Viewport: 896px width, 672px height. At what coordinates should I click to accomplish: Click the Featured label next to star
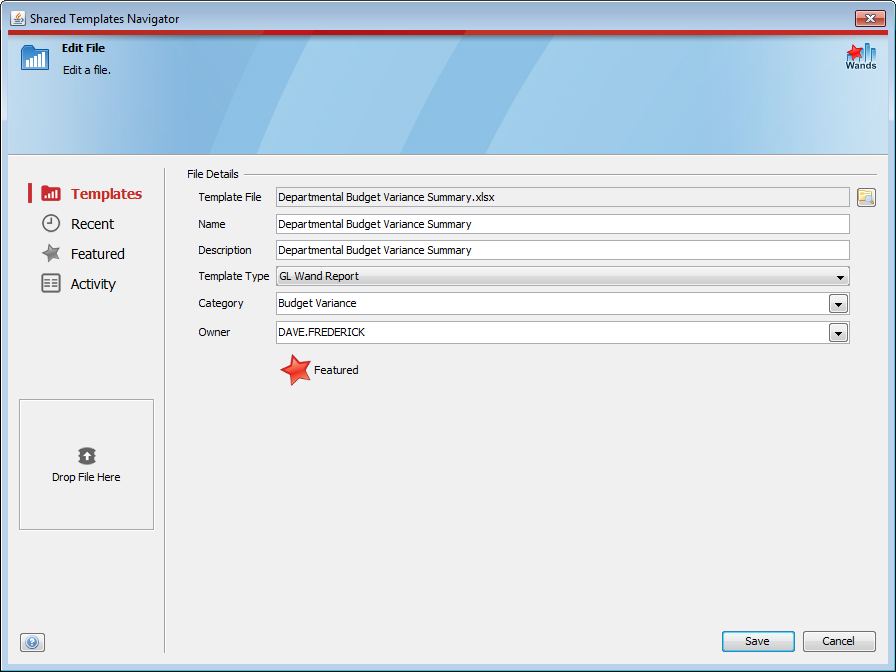(336, 370)
